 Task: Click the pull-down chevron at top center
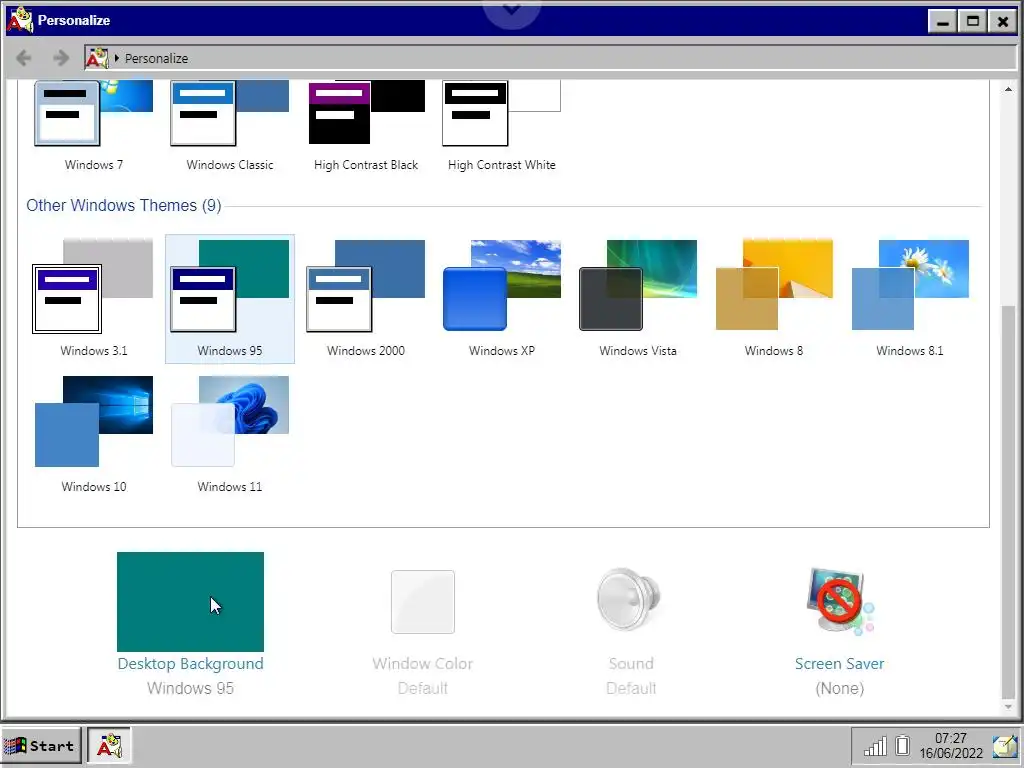point(511,9)
